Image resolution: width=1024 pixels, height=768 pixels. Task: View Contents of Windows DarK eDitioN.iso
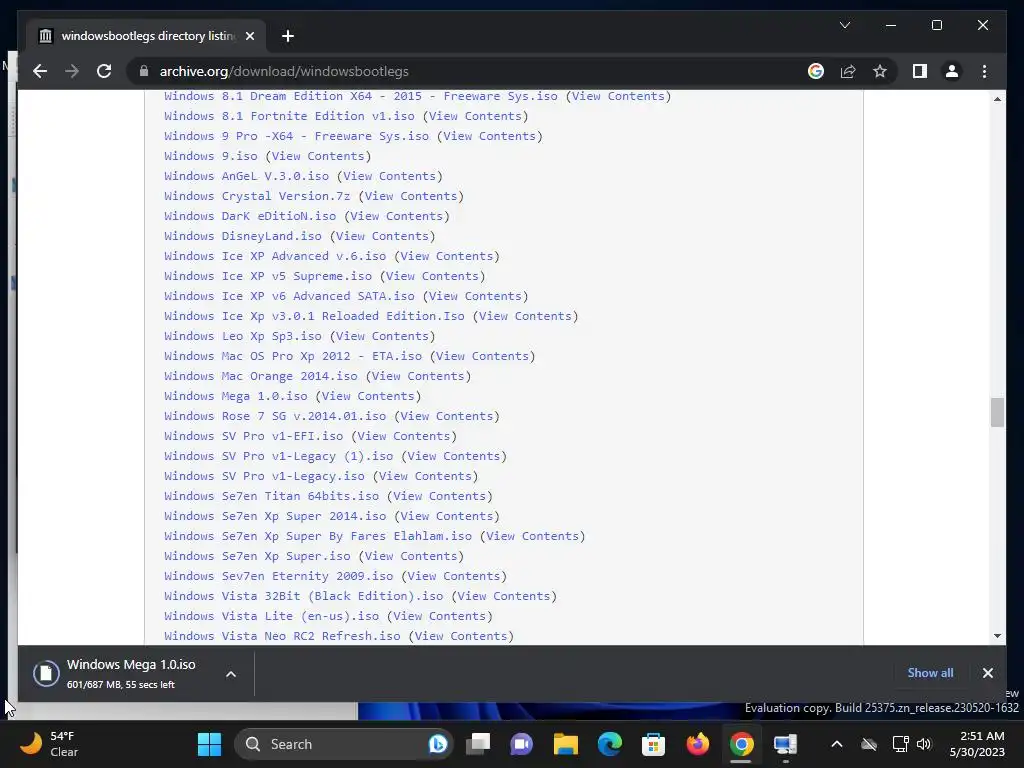(397, 216)
